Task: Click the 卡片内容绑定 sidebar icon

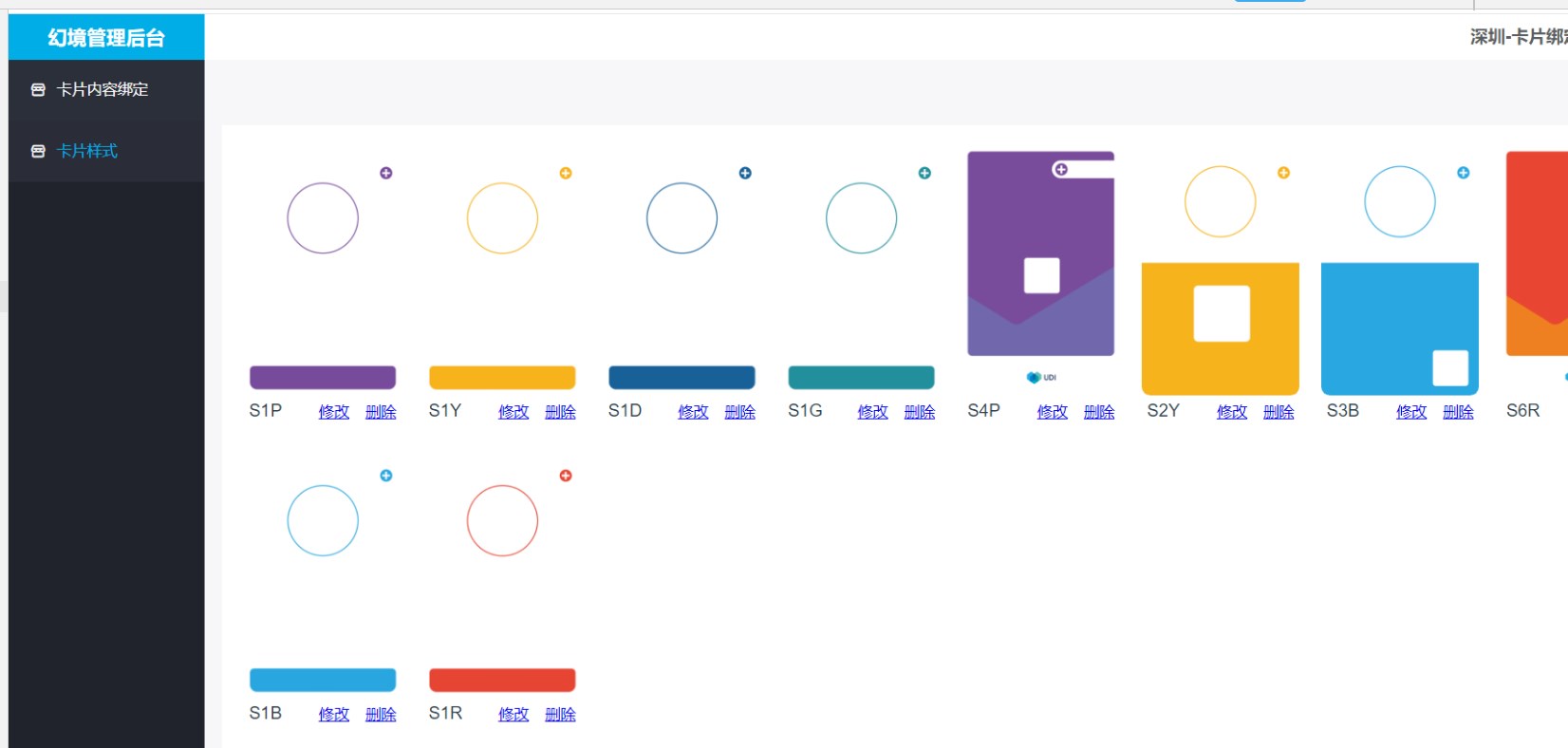Action: coord(38,89)
